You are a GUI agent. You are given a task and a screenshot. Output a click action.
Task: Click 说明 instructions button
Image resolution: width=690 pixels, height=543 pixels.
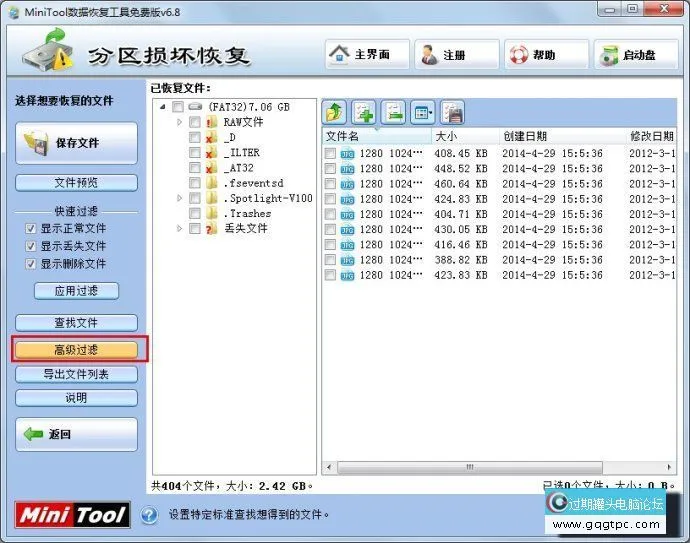coord(77,398)
